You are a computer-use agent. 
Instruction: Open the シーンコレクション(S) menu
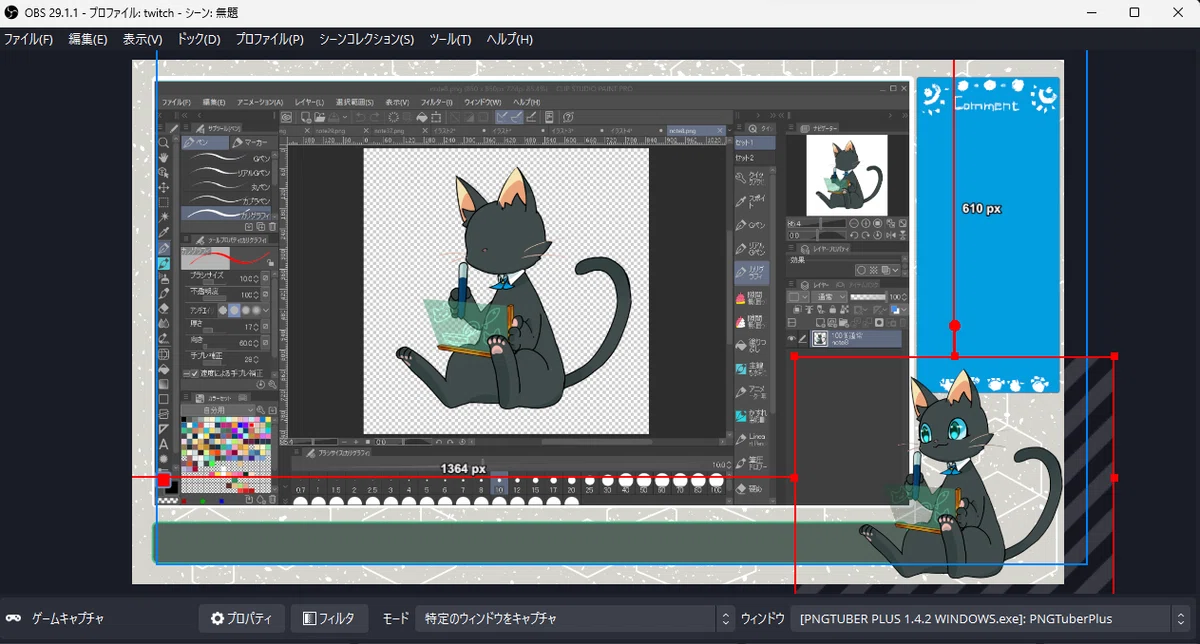click(x=366, y=40)
